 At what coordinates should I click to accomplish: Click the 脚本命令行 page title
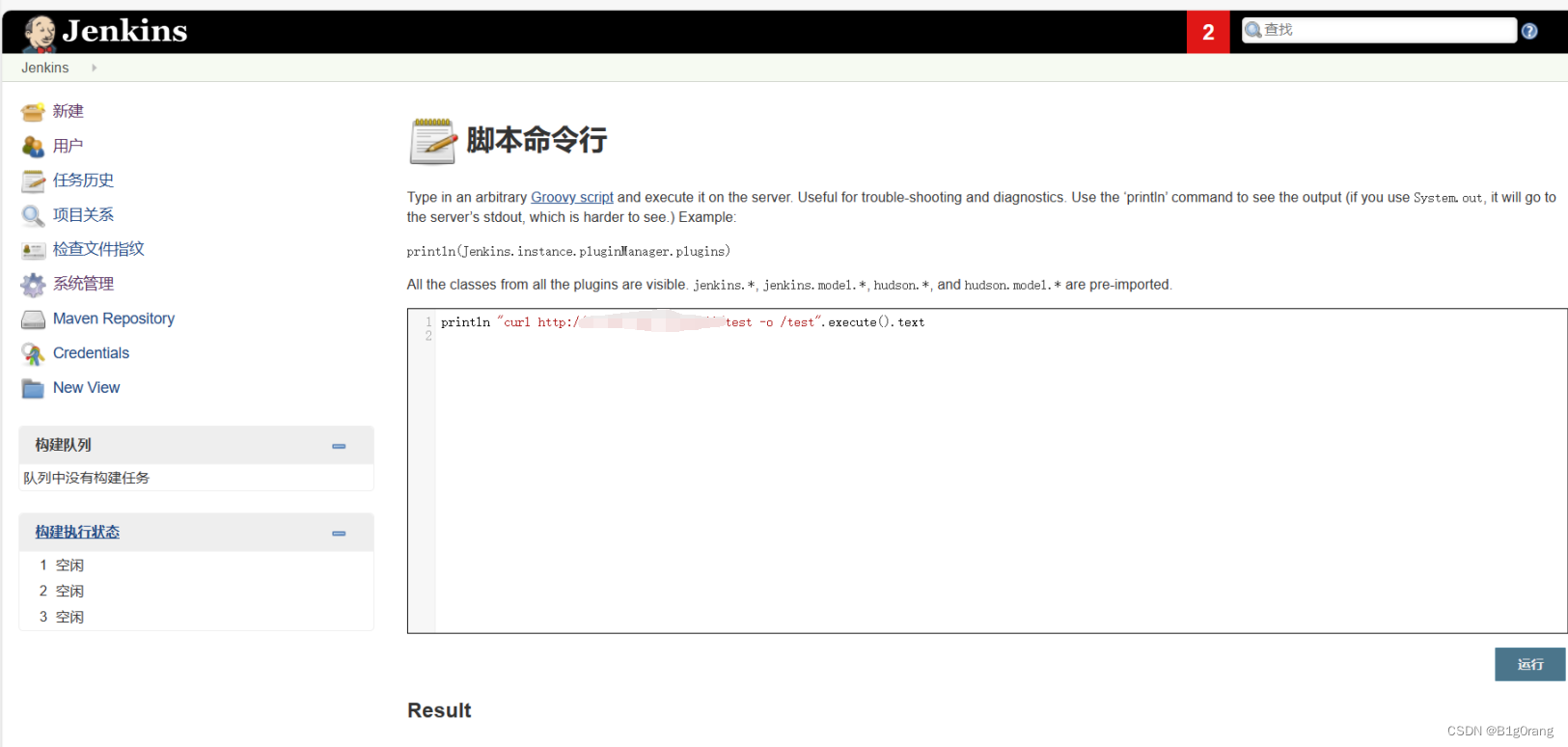[x=536, y=140]
